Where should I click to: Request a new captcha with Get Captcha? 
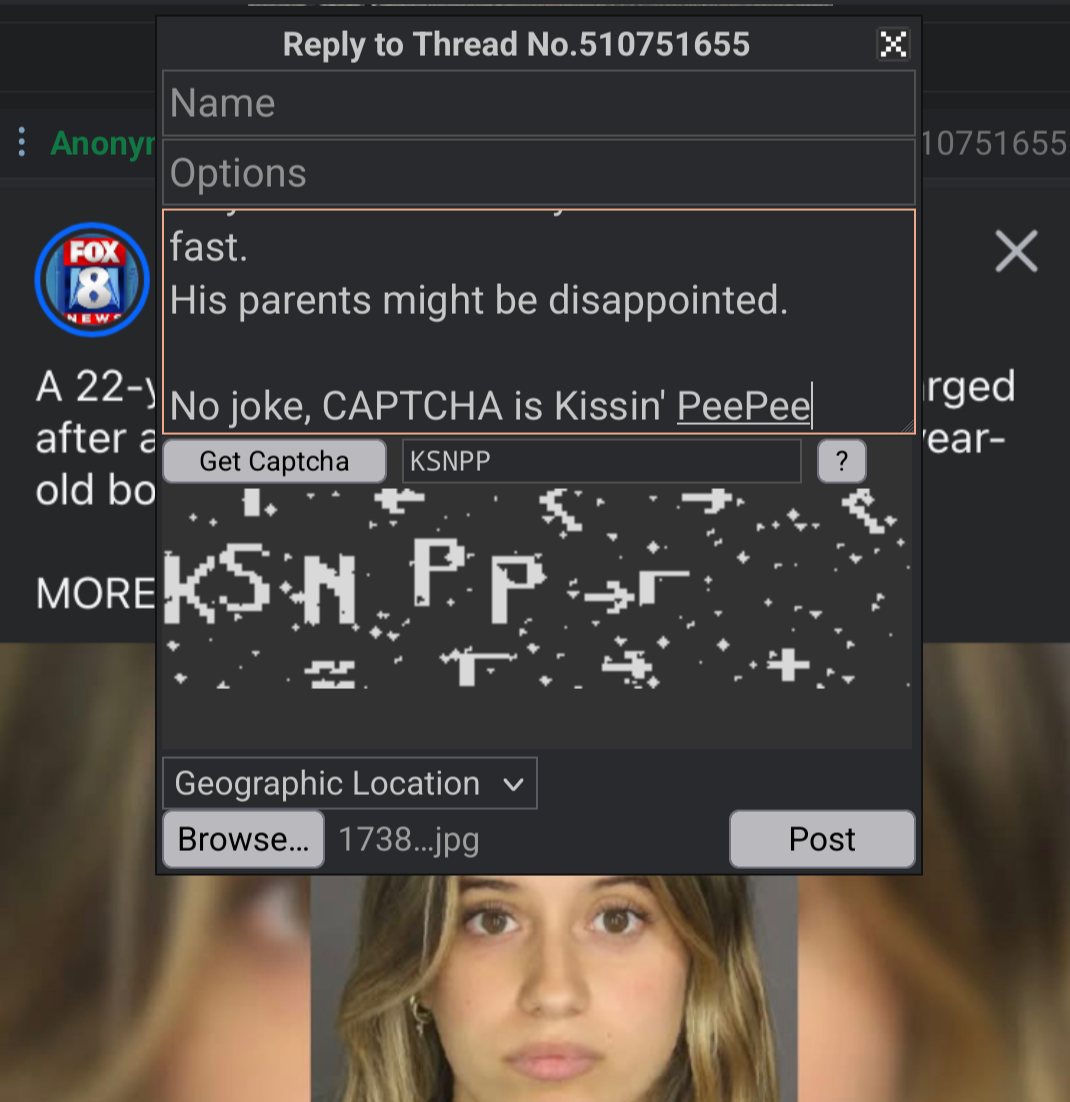pos(274,461)
